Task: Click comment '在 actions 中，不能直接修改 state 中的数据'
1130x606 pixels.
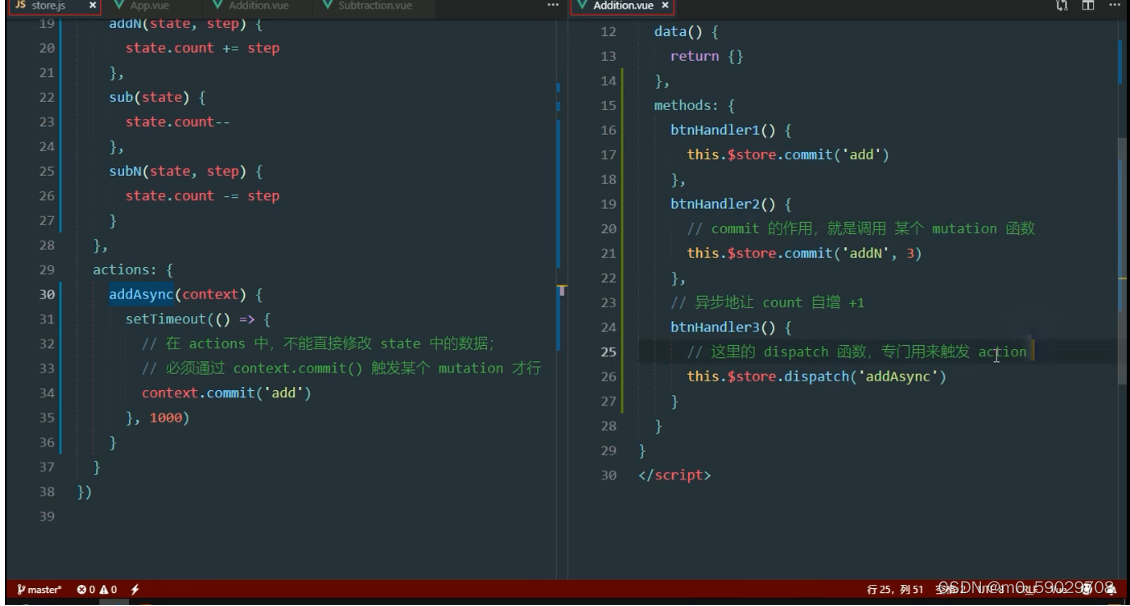Action: click(x=329, y=344)
